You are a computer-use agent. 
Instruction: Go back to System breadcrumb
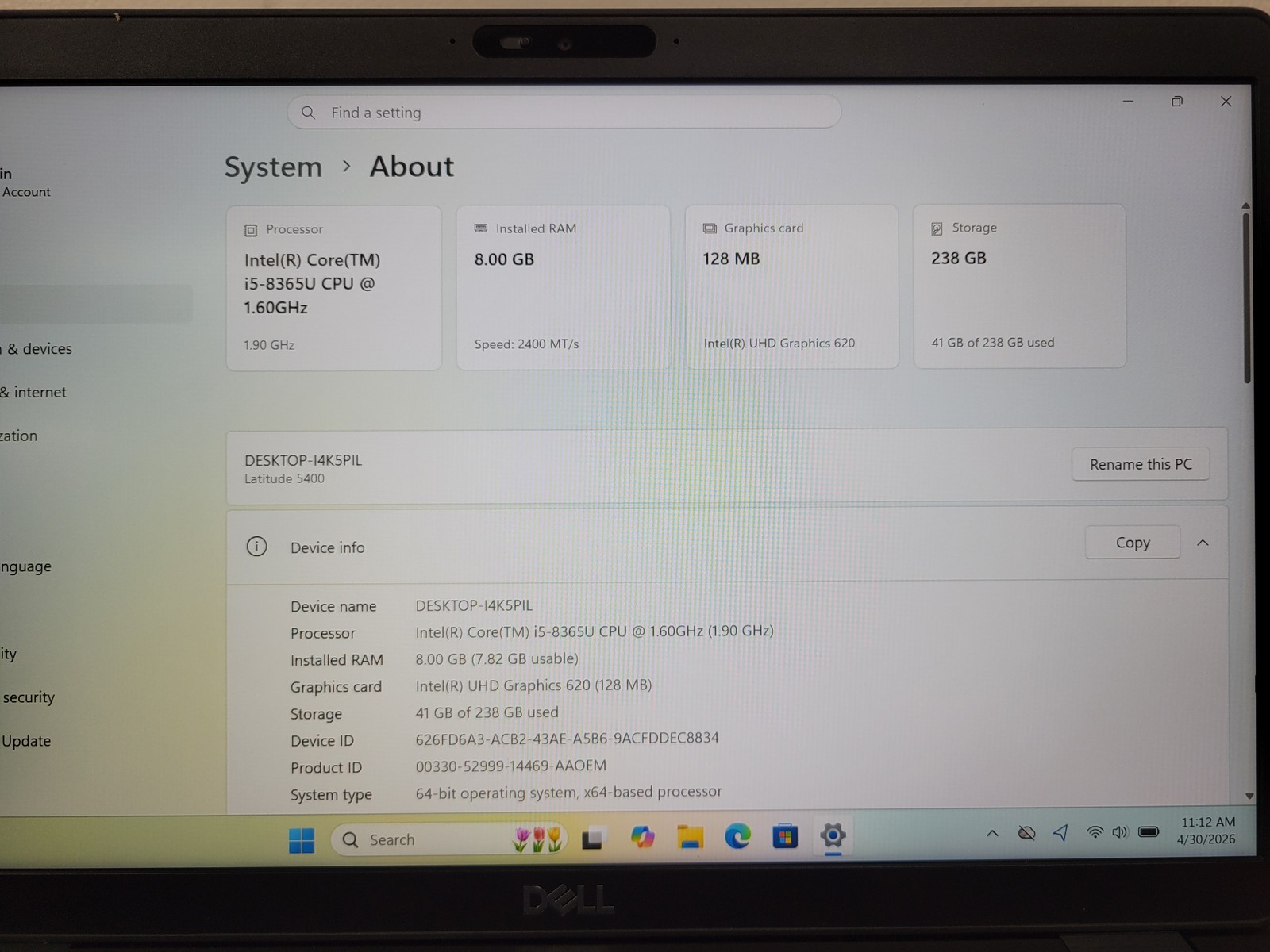(273, 167)
